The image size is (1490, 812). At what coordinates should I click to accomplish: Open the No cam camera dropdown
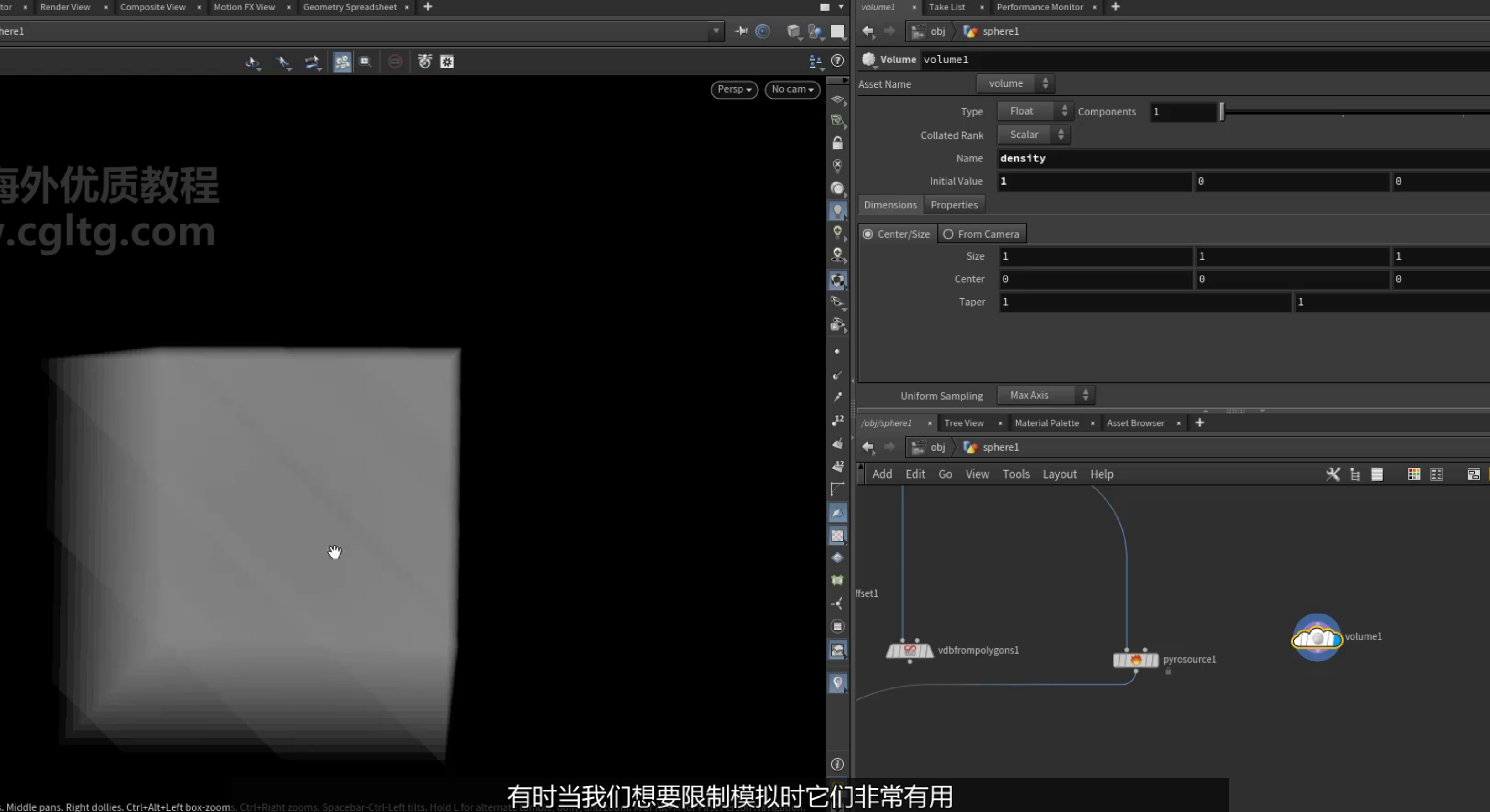[792, 89]
